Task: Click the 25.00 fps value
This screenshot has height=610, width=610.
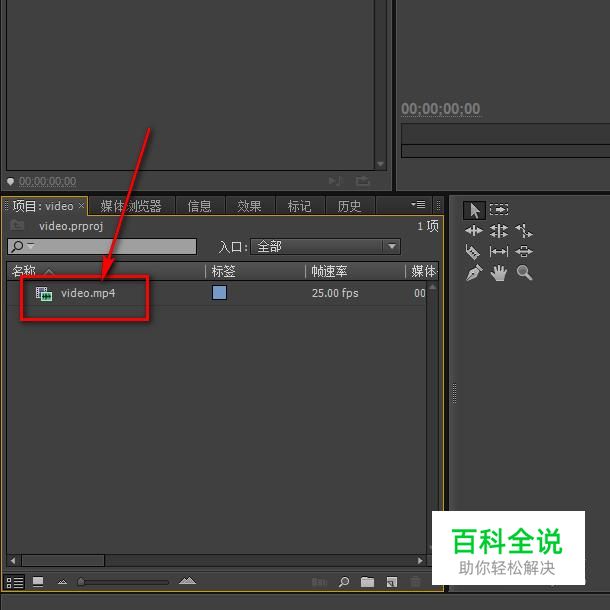Action: [335, 293]
